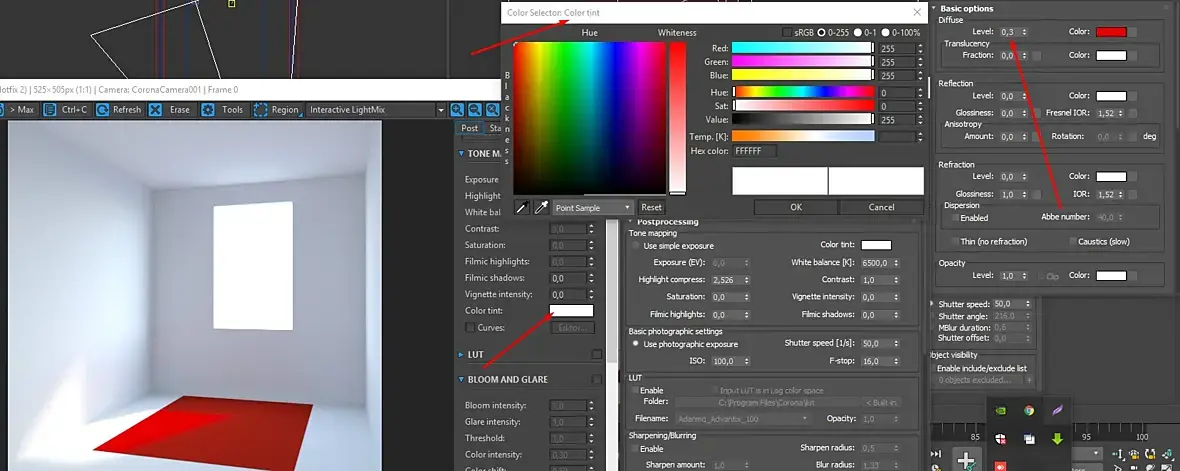Toggle Use simple exposure radio
The height and width of the screenshot is (471, 1180).
tap(636, 245)
